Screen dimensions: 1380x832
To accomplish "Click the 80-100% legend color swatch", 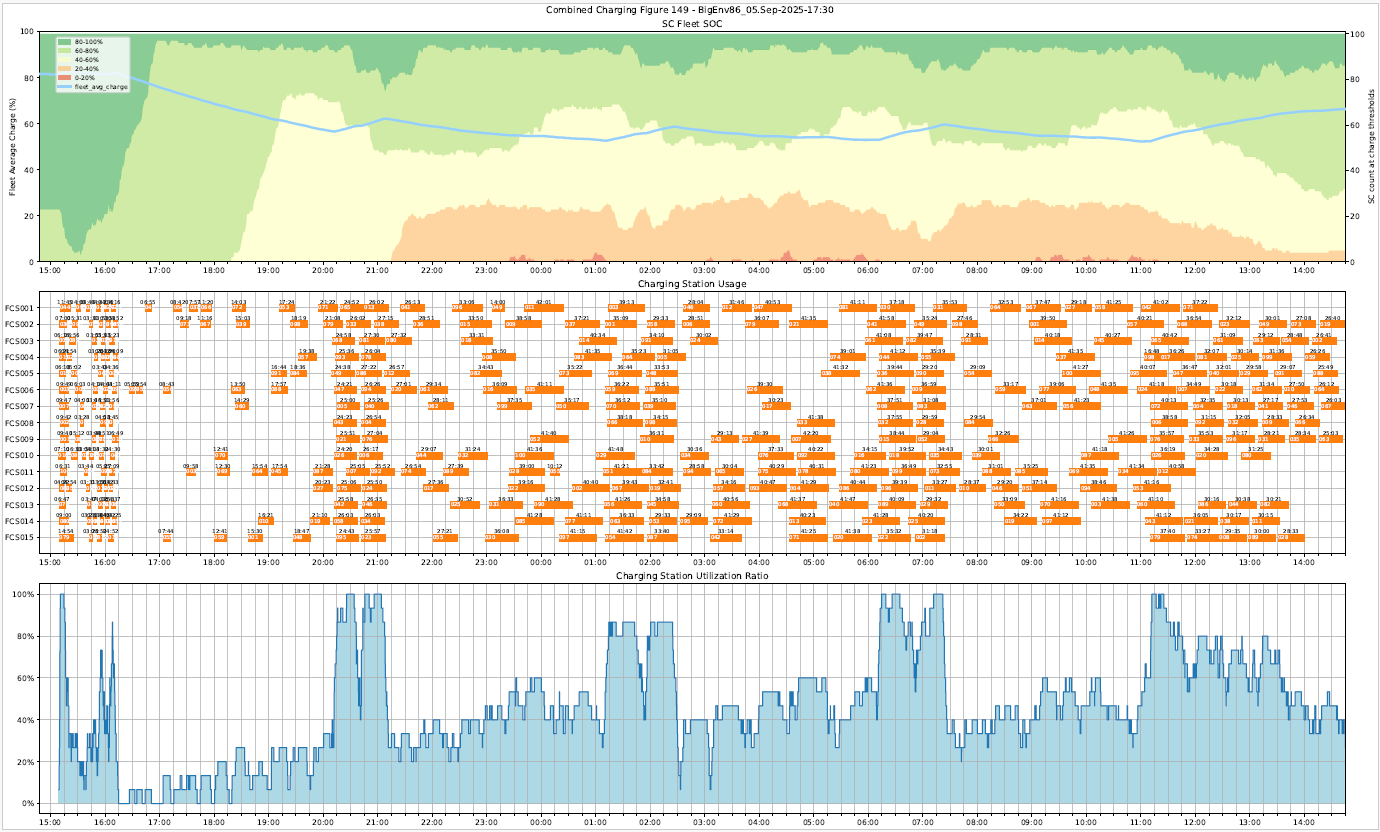I will pyautogui.click(x=65, y=41).
